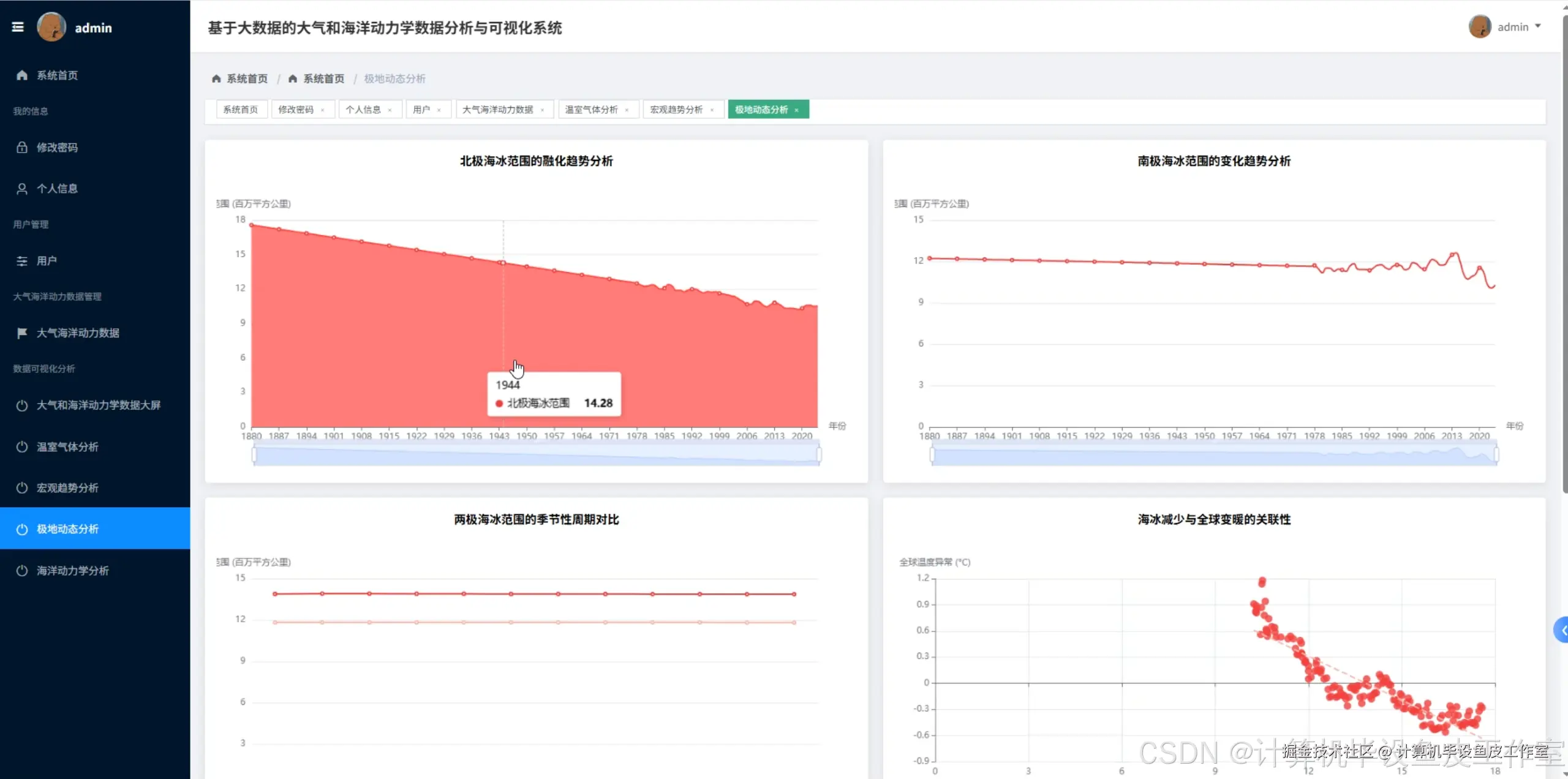Screen dimensions: 1568x779
Task: Switch to the 大气海洋动力数据 tab
Action: pyautogui.click(x=497, y=110)
